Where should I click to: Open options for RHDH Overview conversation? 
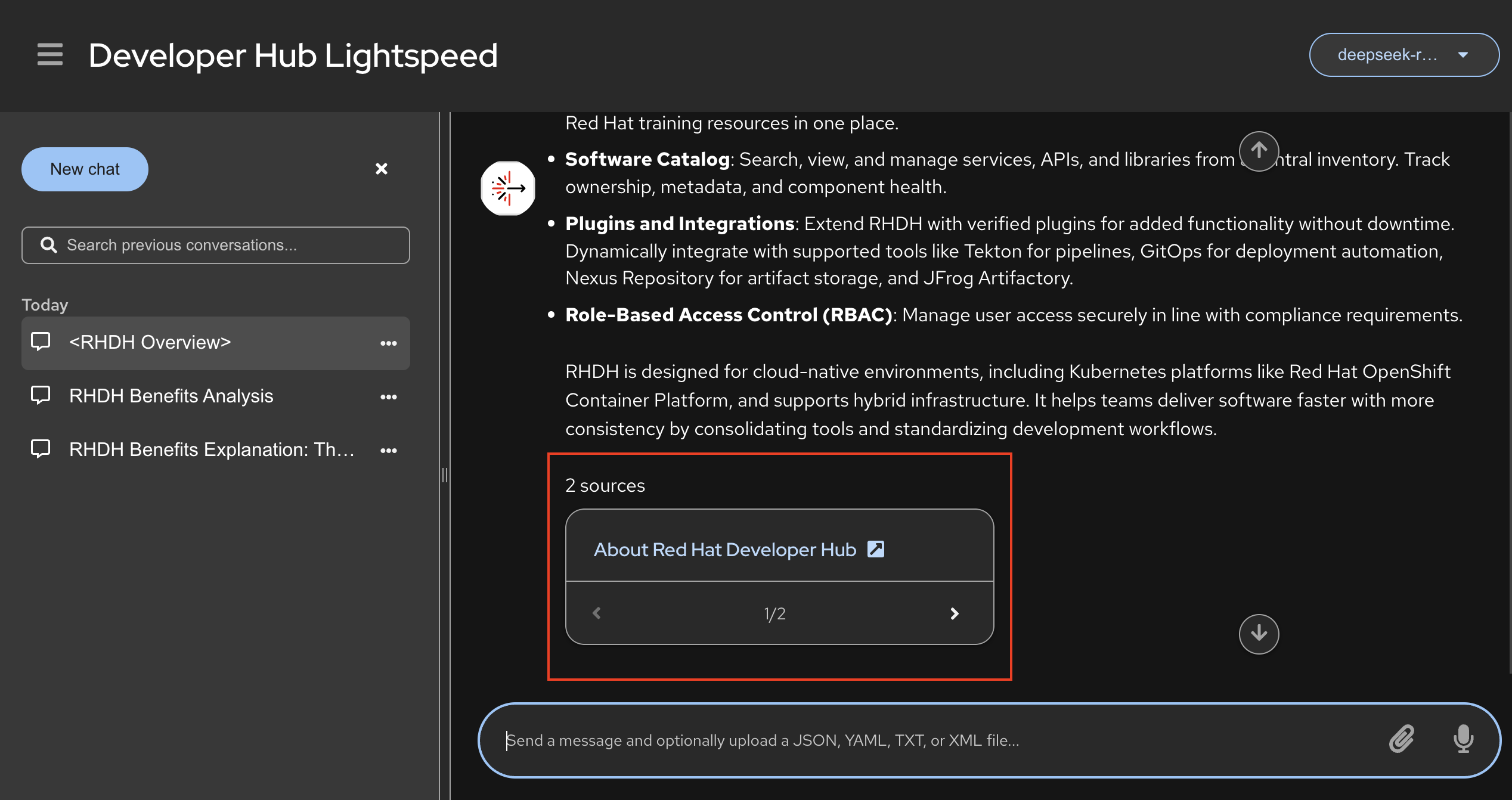pyautogui.click(x=389, y=343)
